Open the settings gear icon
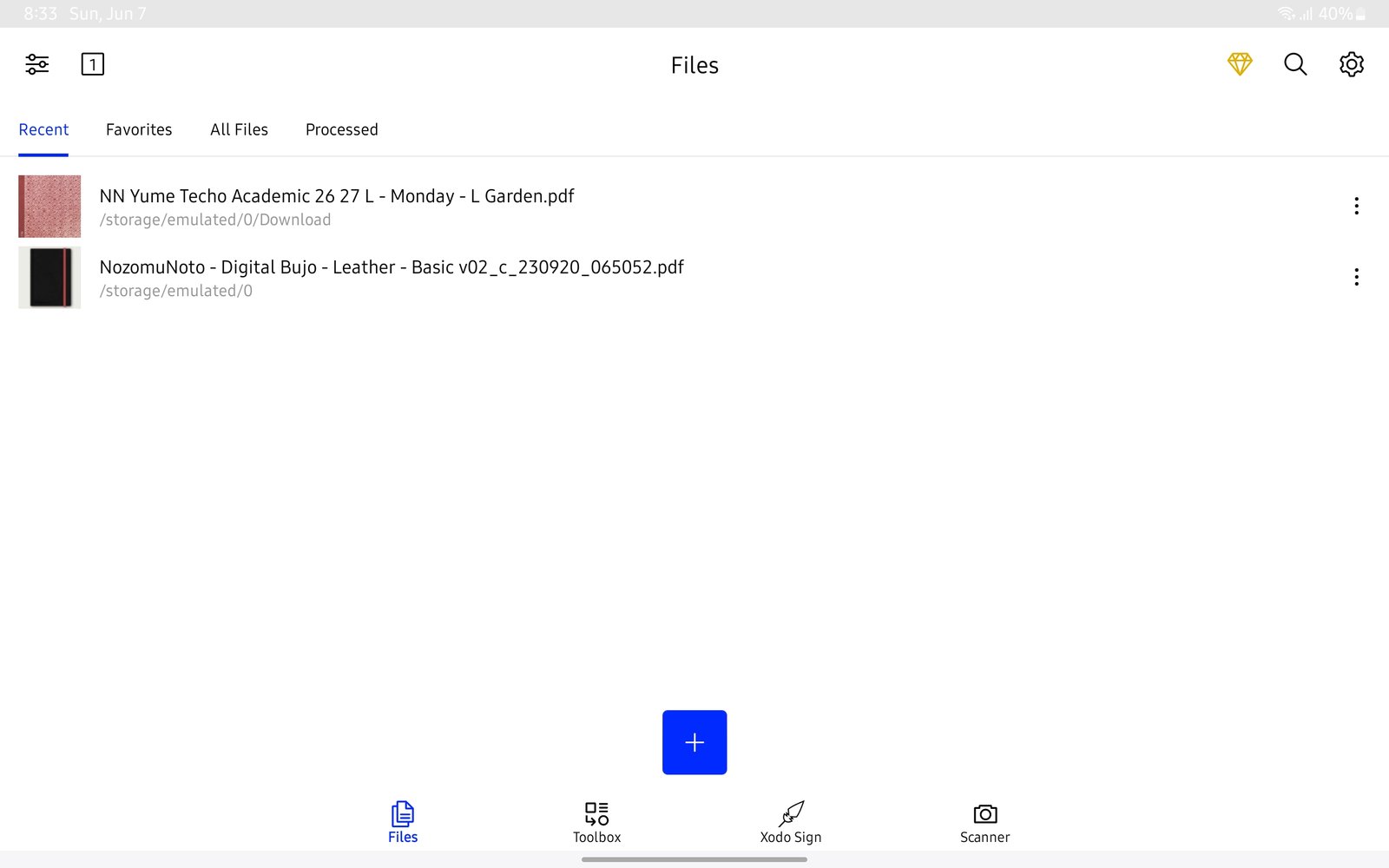 point(1352,64)
